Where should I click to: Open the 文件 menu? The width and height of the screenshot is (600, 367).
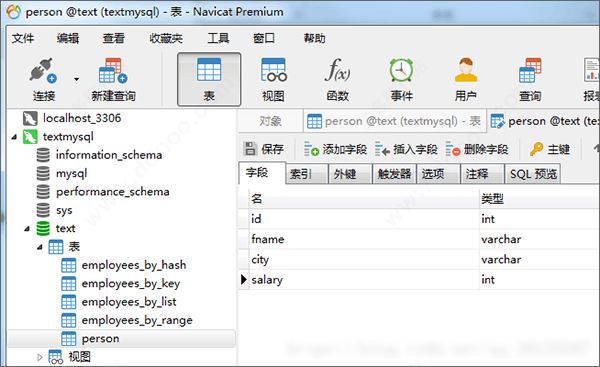click(x=23, y=38)
